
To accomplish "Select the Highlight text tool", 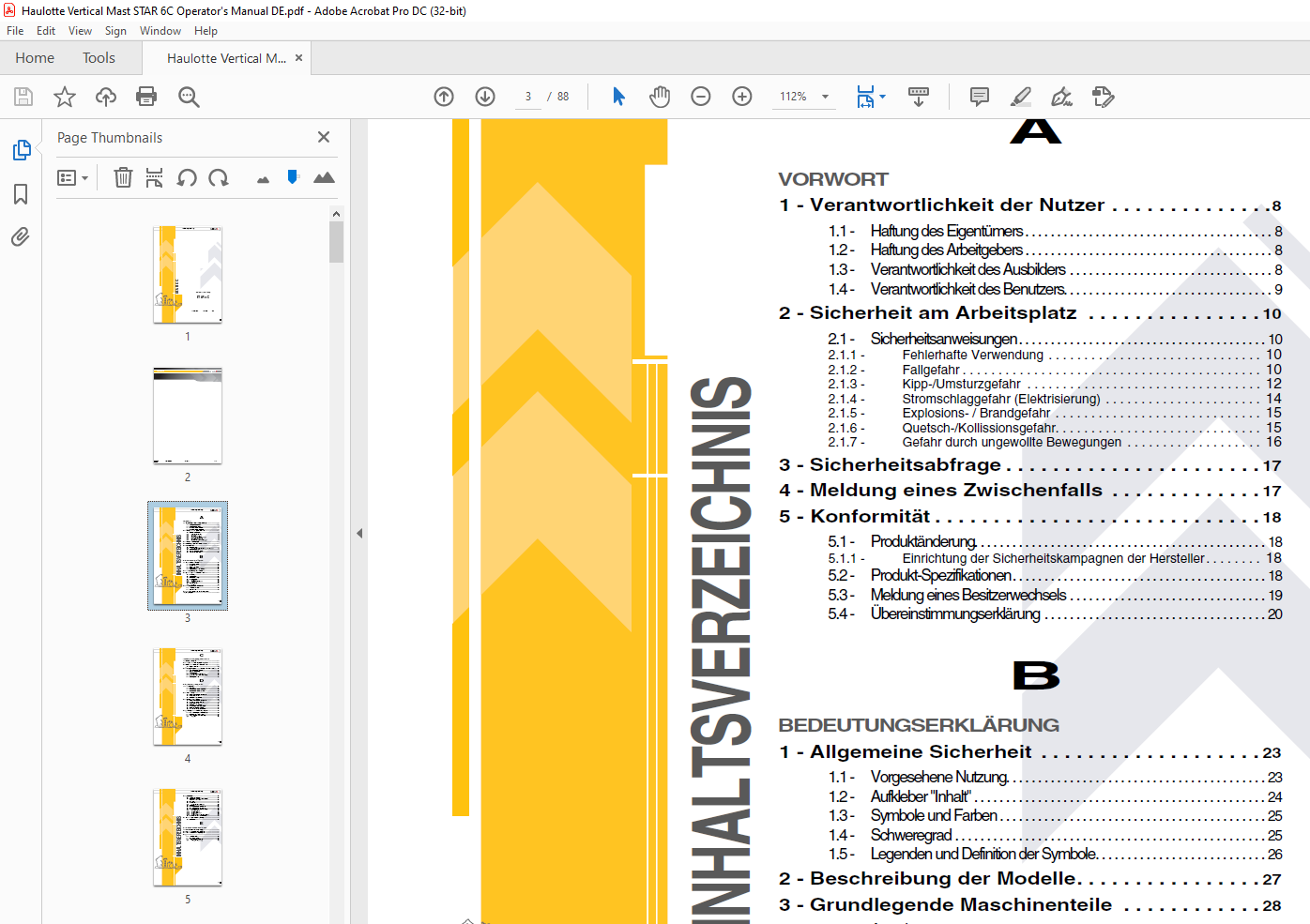I will (x=1021, y=97).
